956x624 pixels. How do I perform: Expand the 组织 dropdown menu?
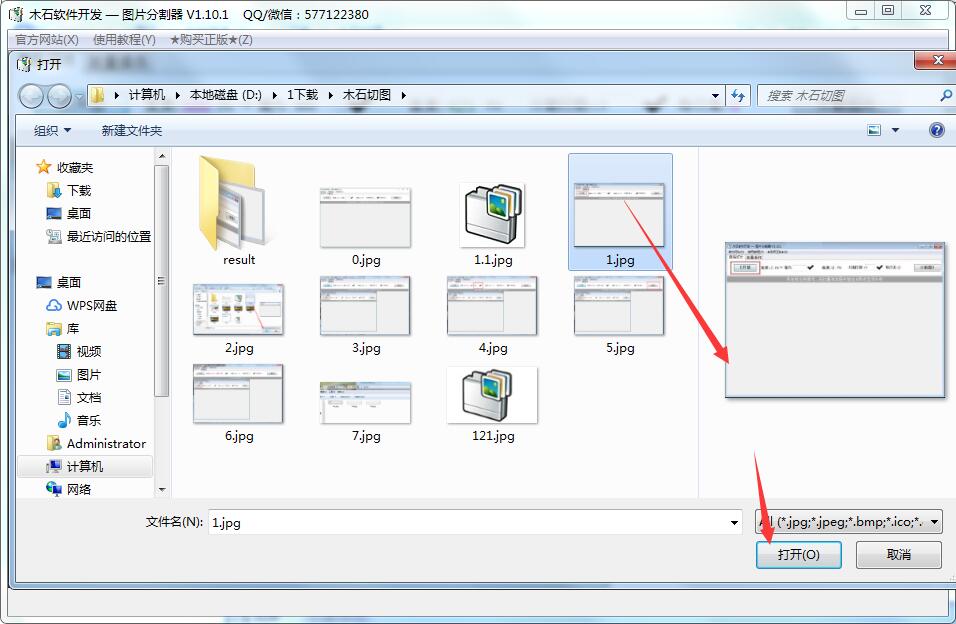click(52, 131)
